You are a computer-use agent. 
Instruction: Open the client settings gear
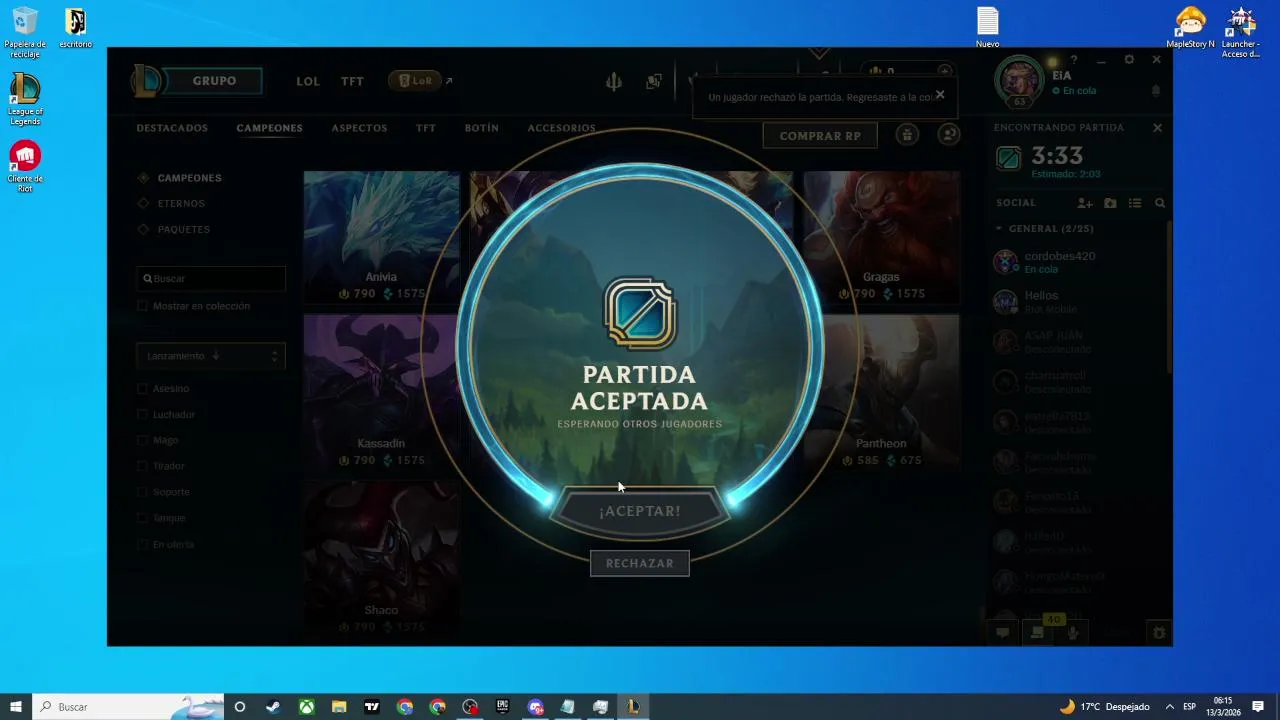[x=1129, y=60]
